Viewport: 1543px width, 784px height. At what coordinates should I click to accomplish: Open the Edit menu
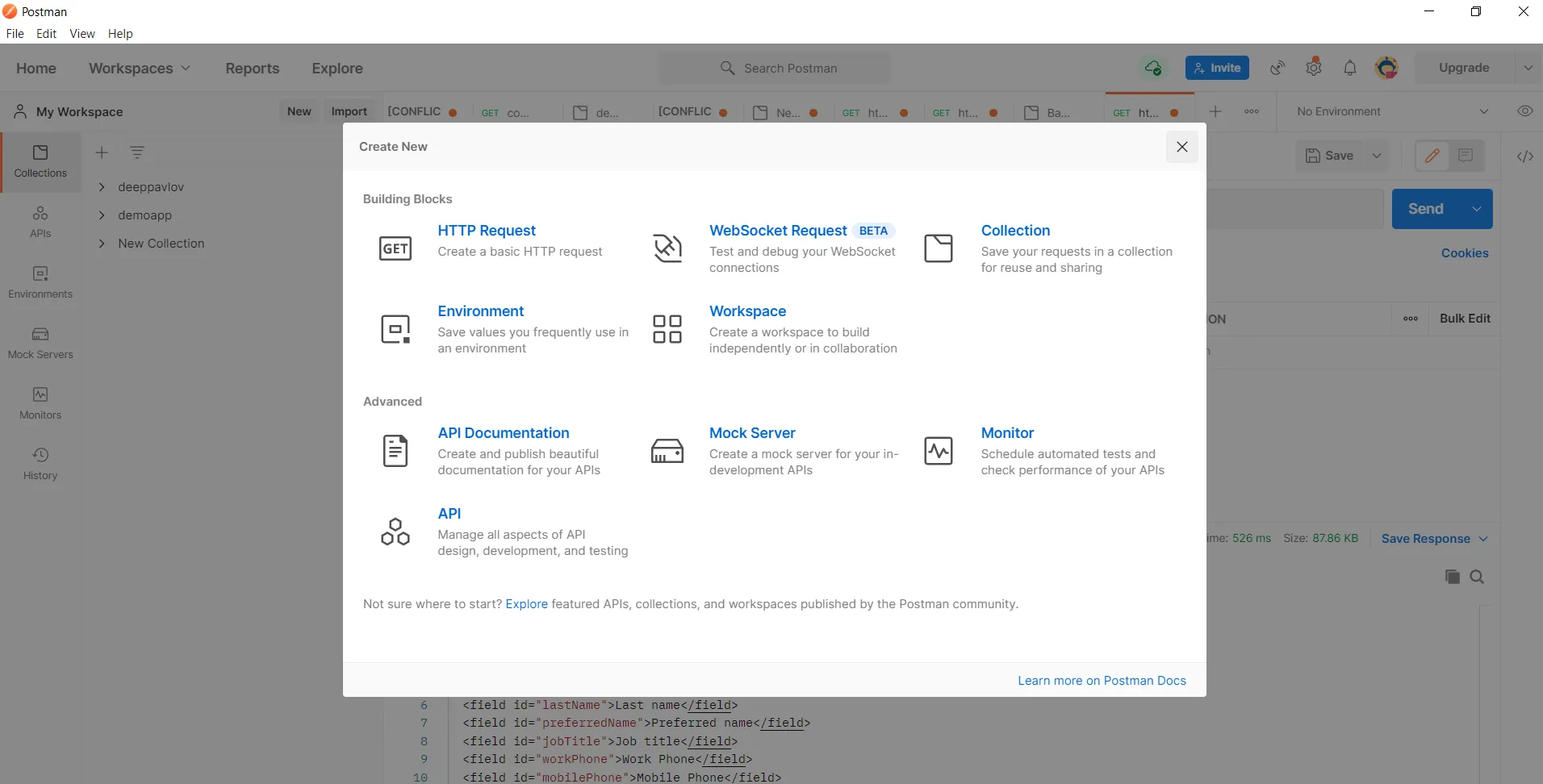point(46,34)
